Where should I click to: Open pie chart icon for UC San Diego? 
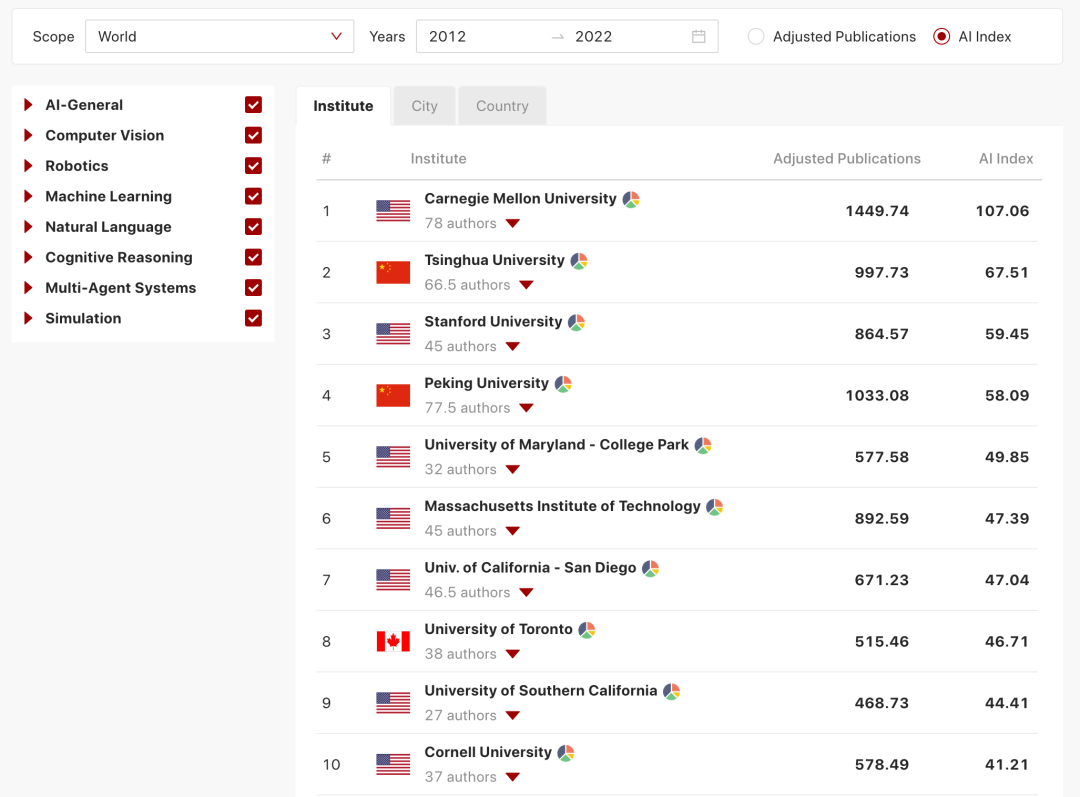(651, 568)
